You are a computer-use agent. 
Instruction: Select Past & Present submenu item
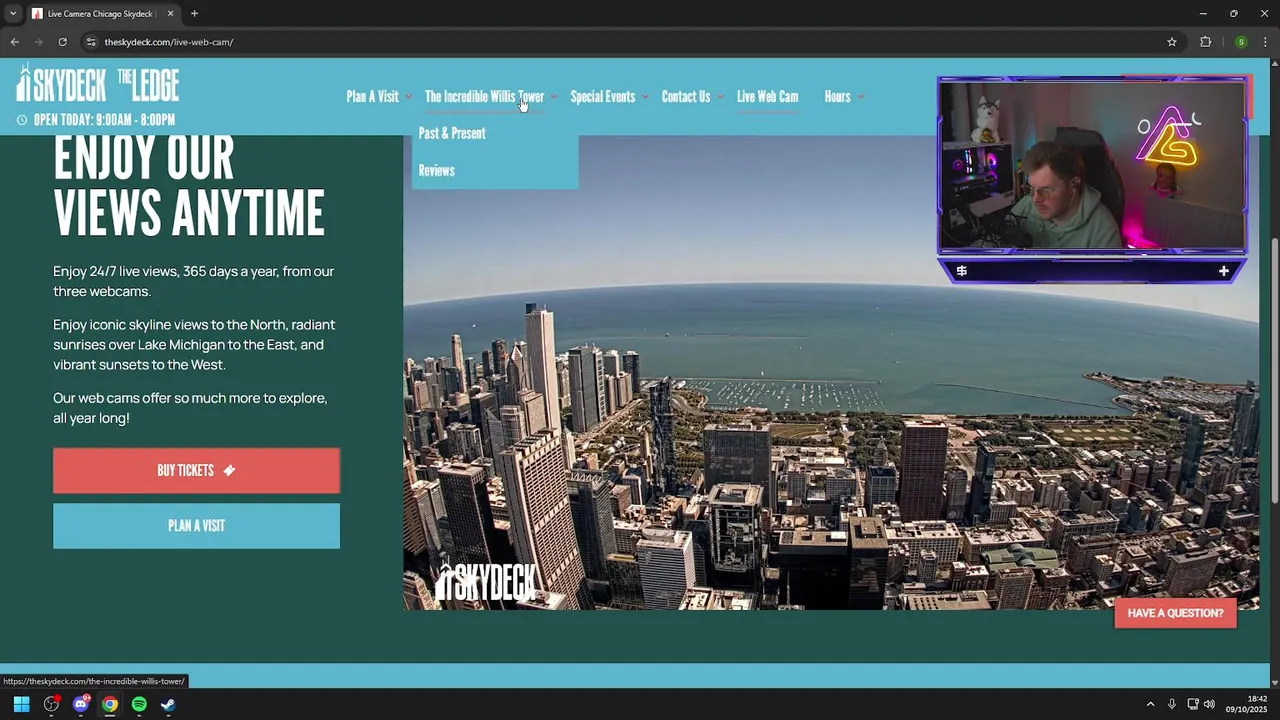click(x=452, y=133)
